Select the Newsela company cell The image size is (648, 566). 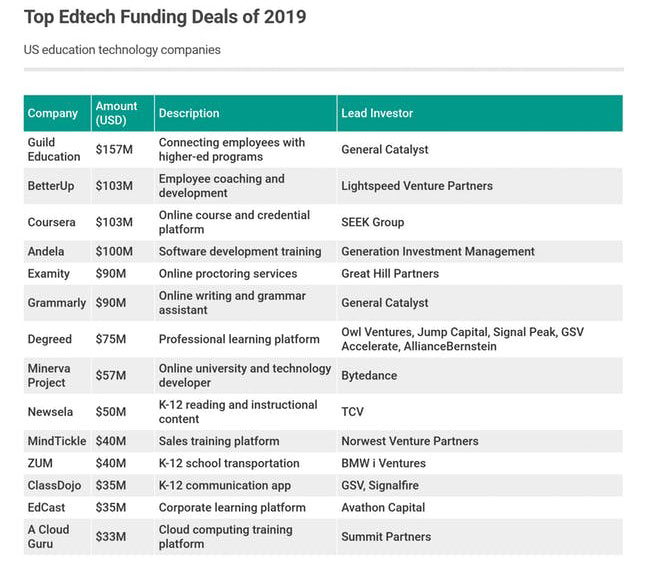tap(57, 412)
